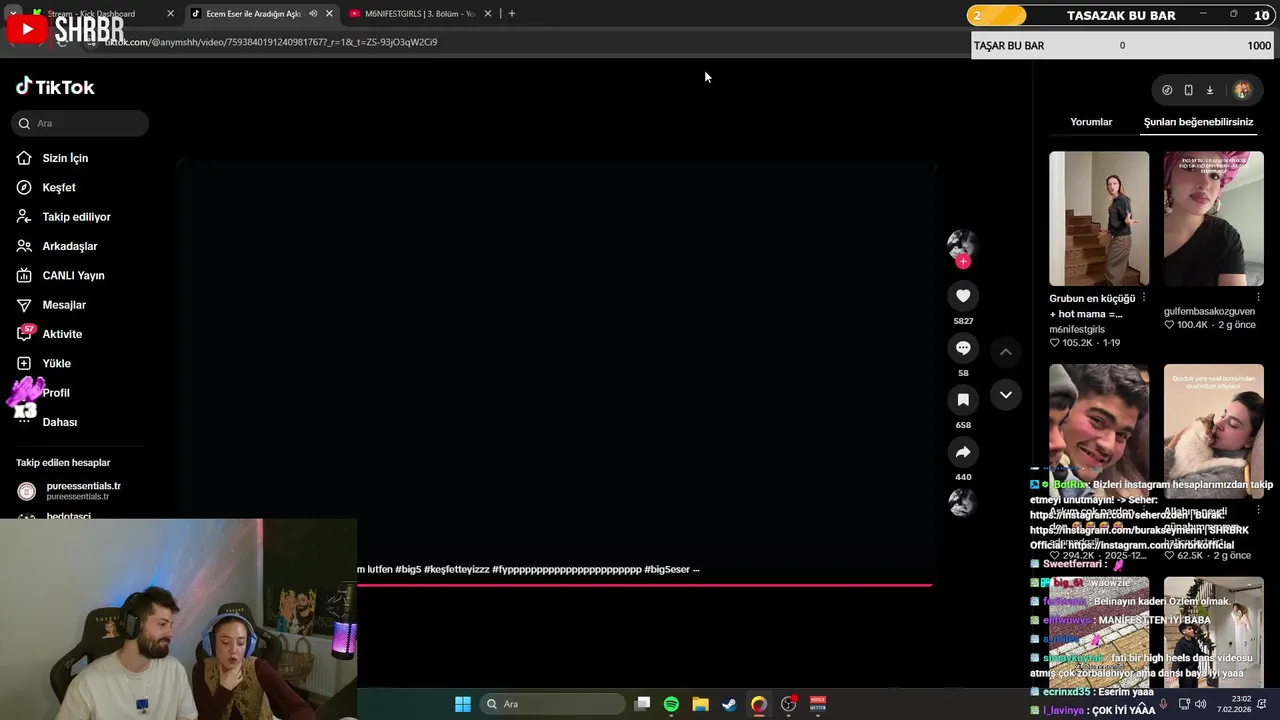Click m6nifestgirls username link

pyautogui.click(x=1077, y=329)
